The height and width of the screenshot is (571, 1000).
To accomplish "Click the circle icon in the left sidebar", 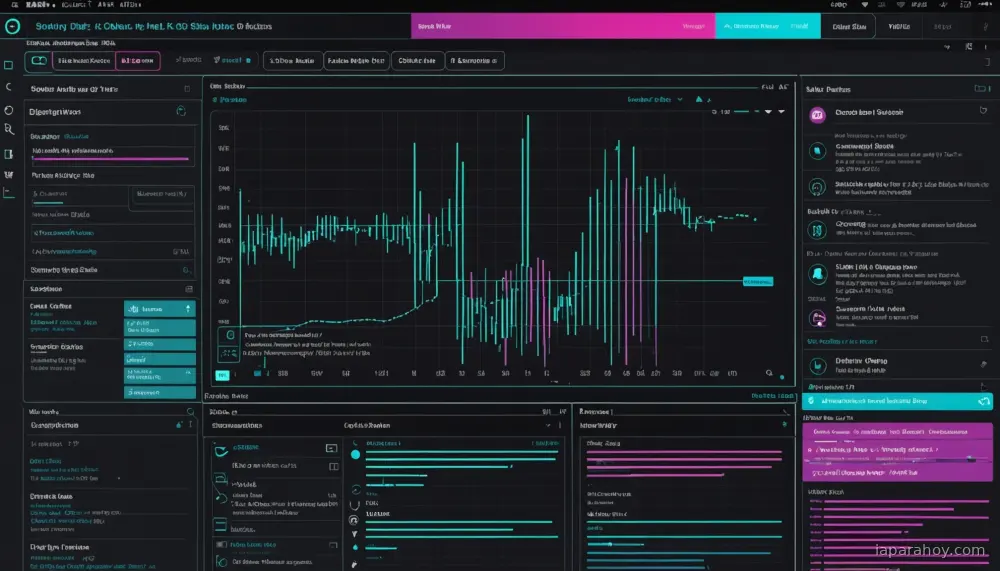I will 8,110.
